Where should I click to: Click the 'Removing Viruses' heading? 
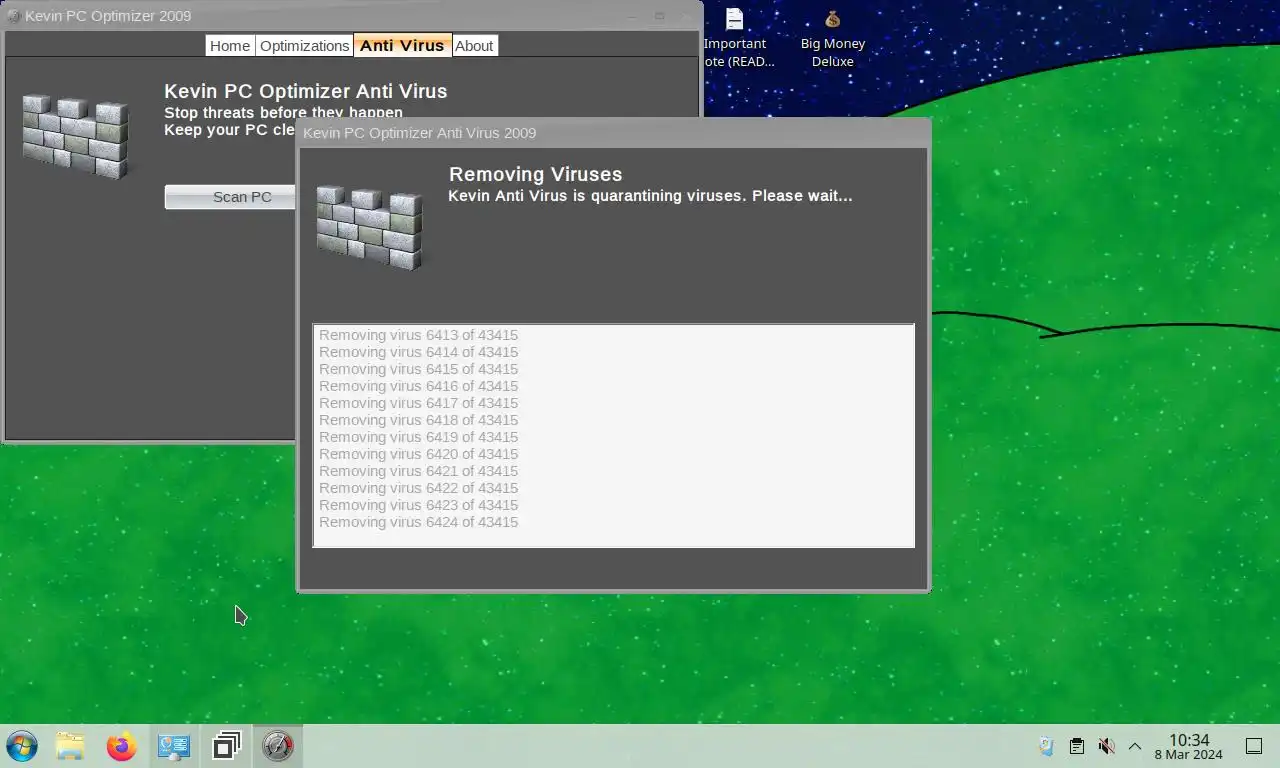pos(536,174)
